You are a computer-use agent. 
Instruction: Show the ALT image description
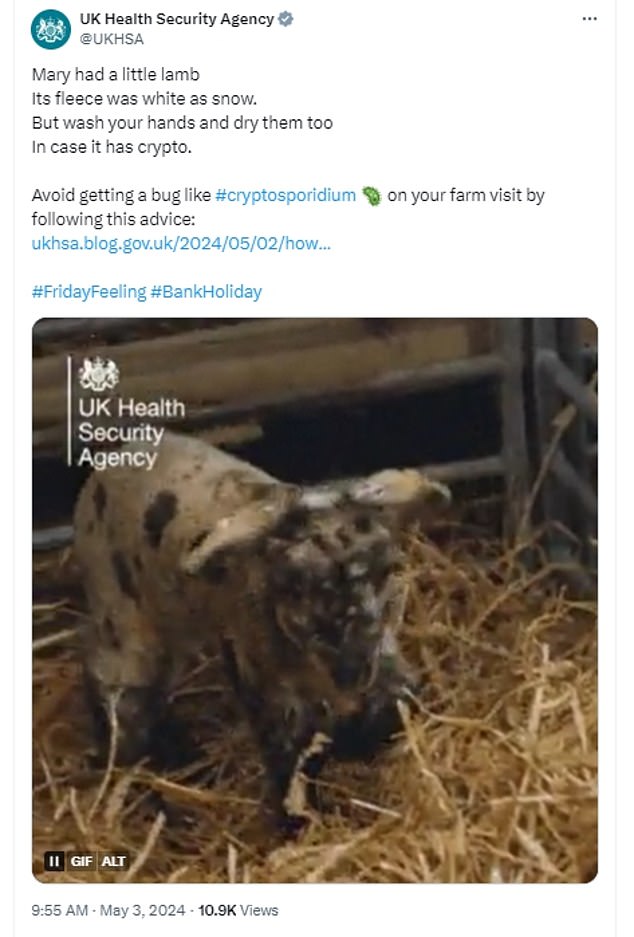pos(114,861)
